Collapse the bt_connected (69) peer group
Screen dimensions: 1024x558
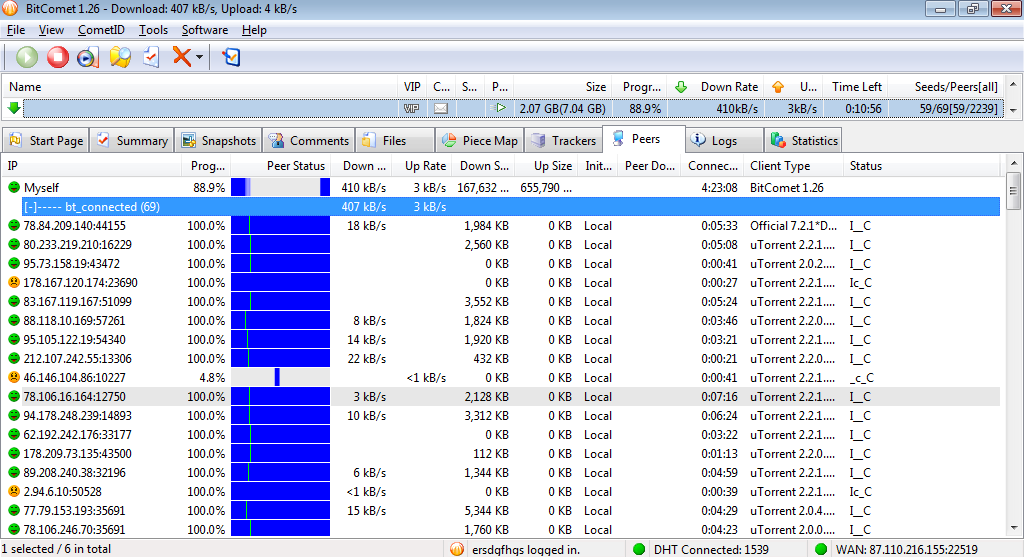click(x=39, y=207)
